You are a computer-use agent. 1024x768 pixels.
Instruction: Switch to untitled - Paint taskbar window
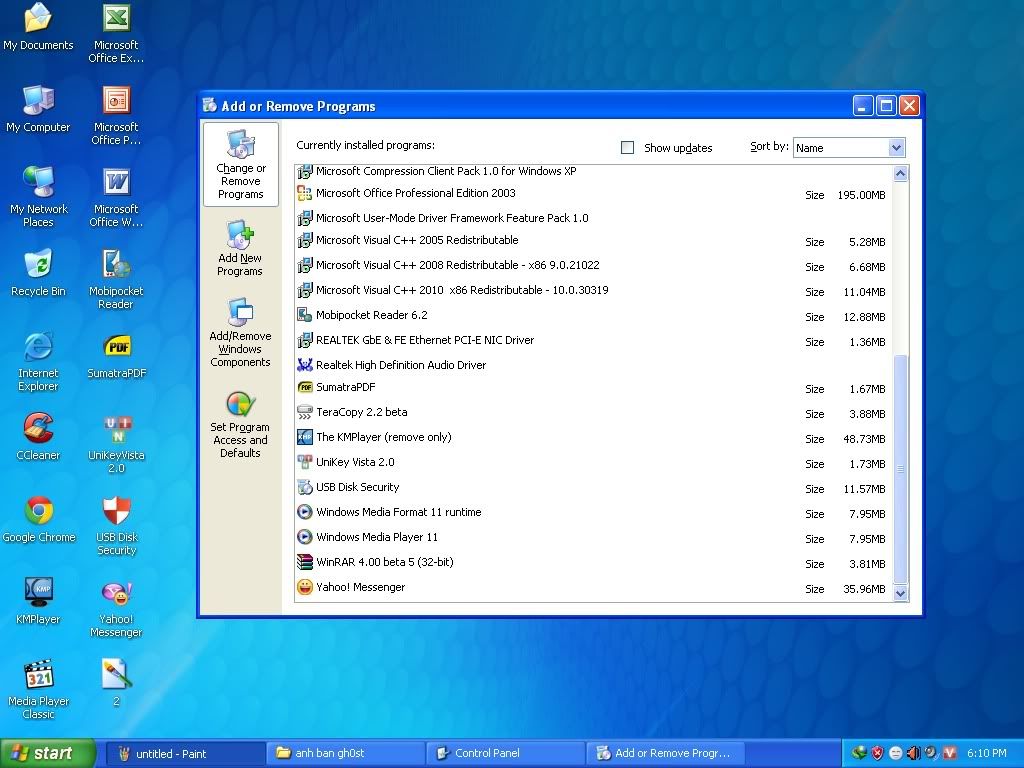(184, 754)
